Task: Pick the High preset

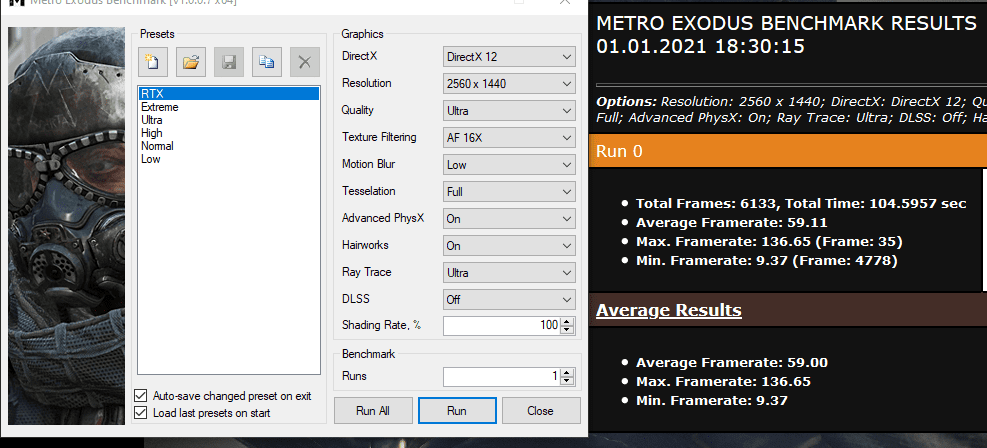Action: (152, 133)
